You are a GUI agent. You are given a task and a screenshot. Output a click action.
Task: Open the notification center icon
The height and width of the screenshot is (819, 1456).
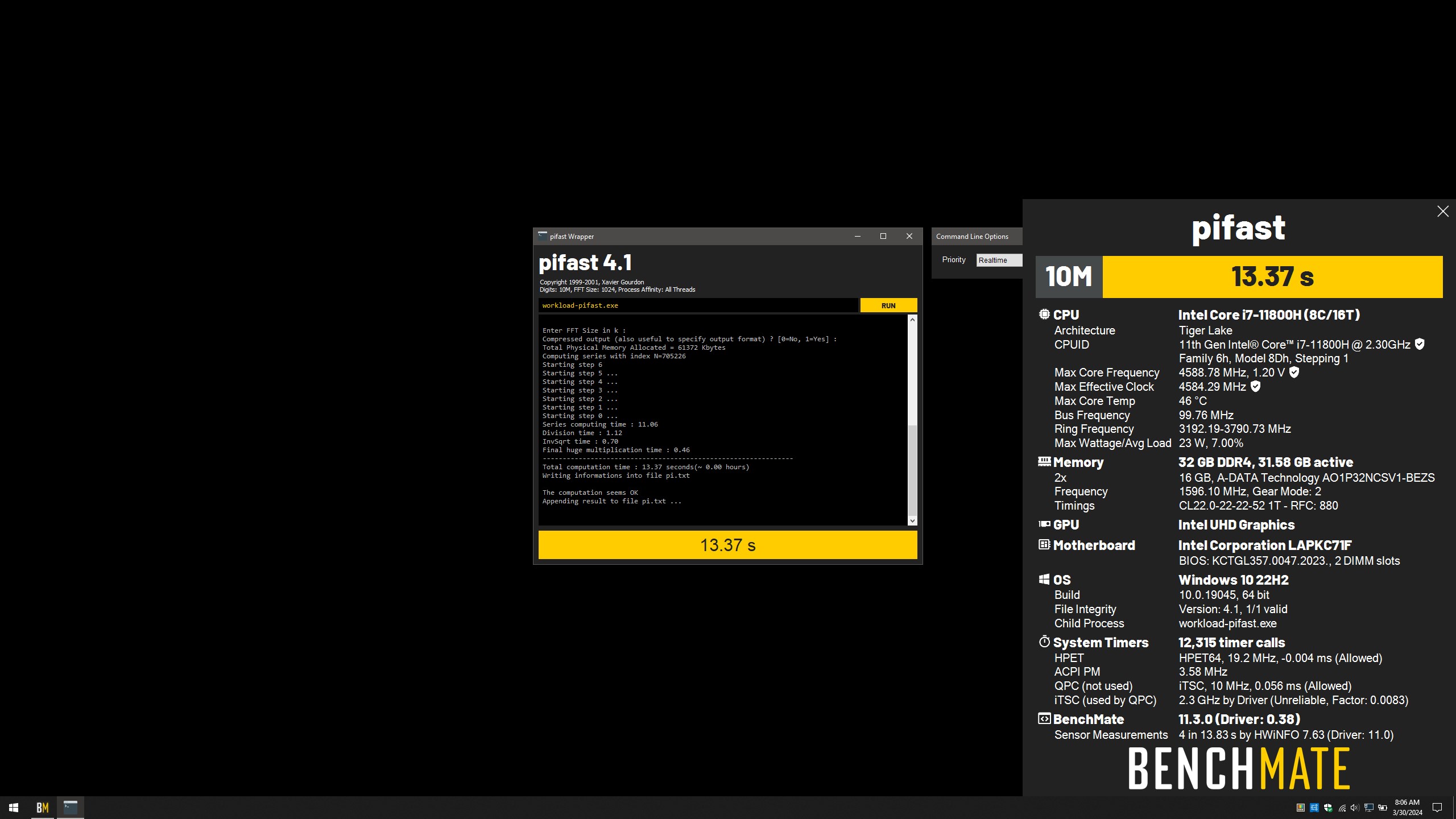point(1437,808)
